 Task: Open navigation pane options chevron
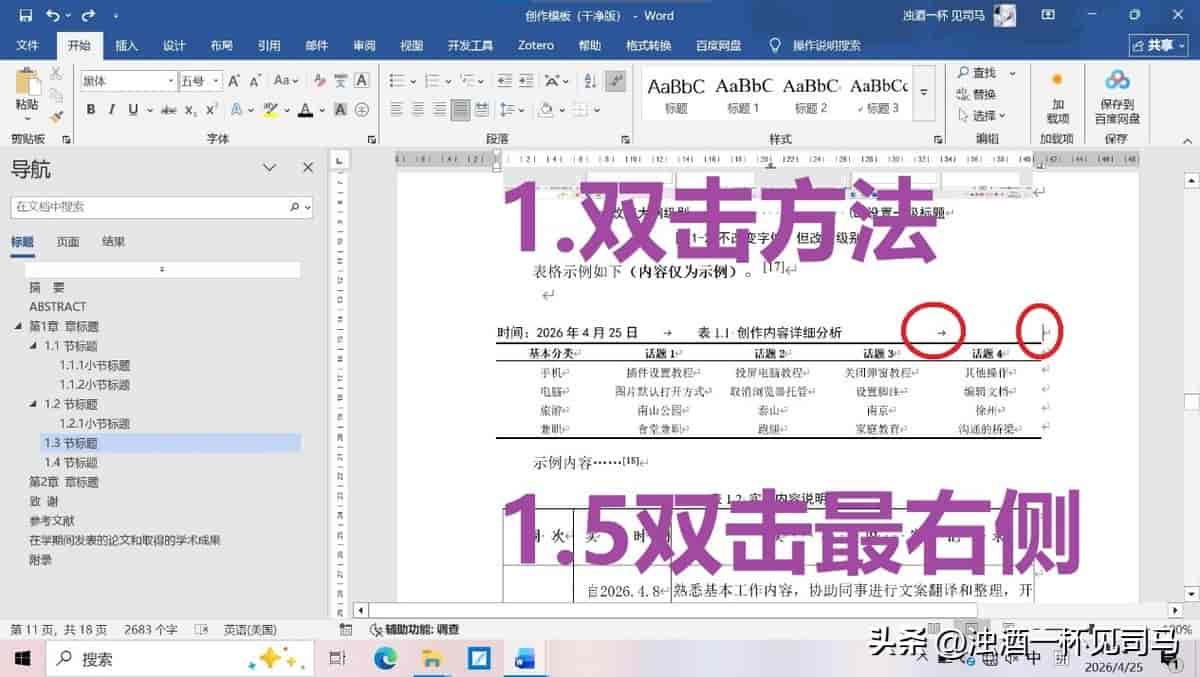pyautogui.click(x=269, y=168)
